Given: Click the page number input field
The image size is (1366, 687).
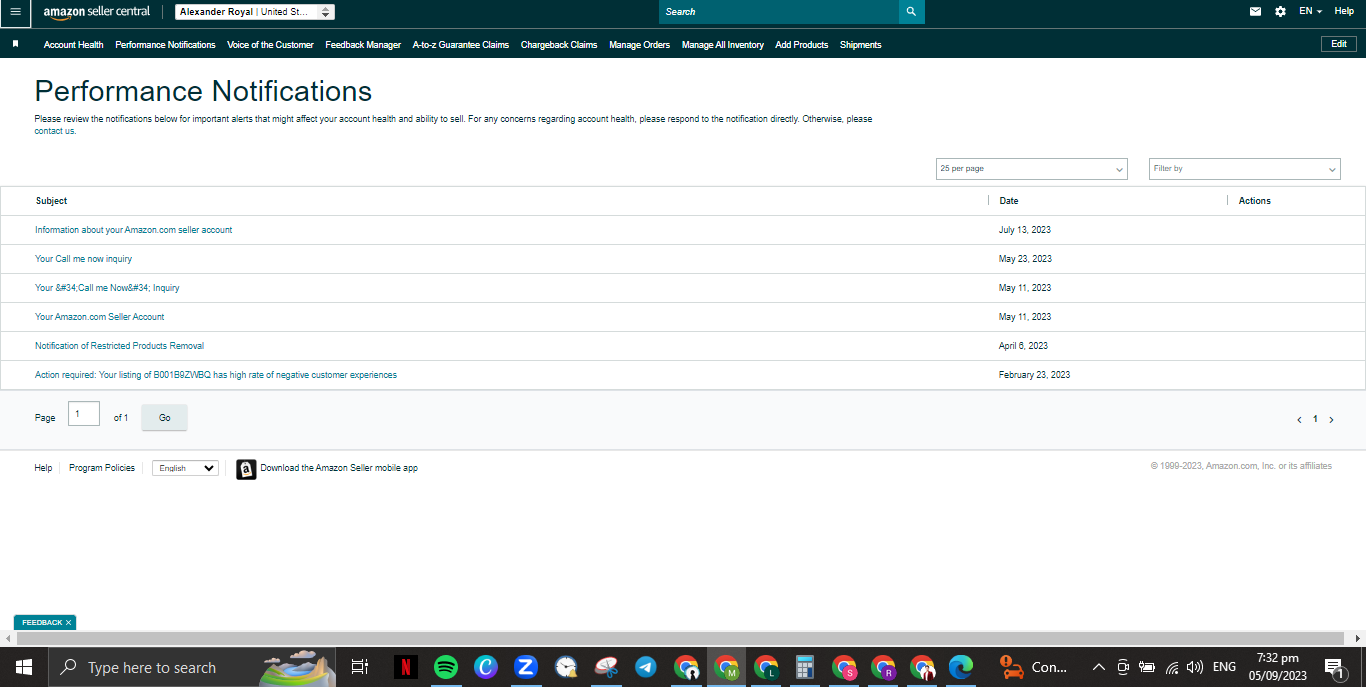Looking at the screenshot, I should [84, 414].
